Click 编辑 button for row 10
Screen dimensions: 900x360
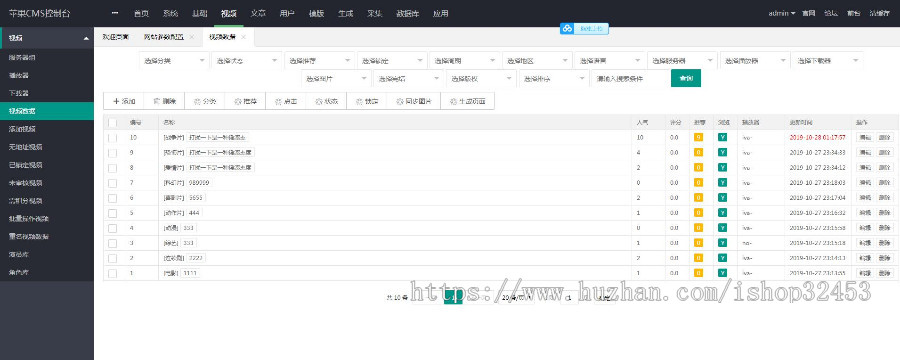(x=864, y=137)
